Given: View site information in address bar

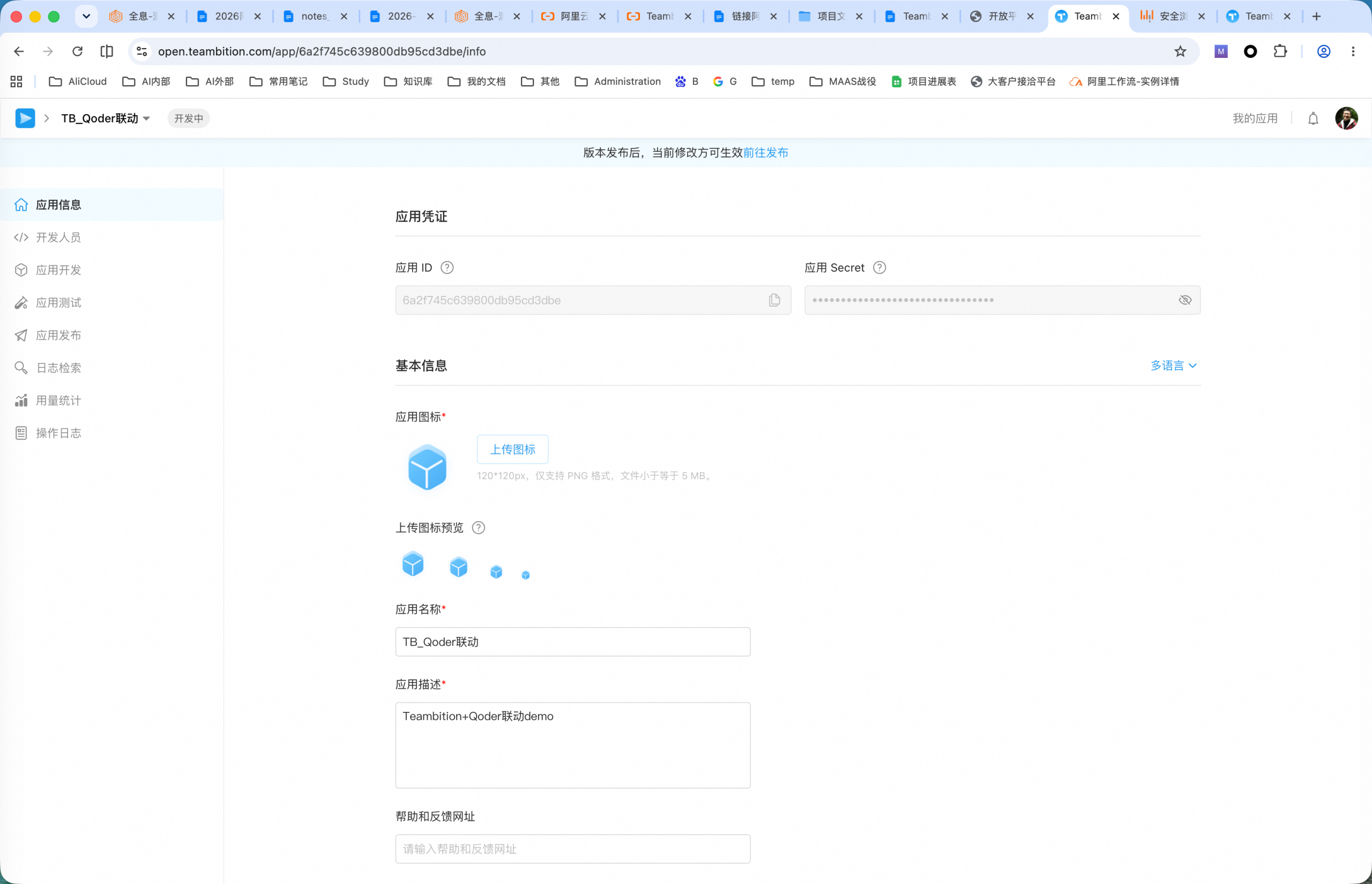Looking at the screenshot, I should [141, 51].
